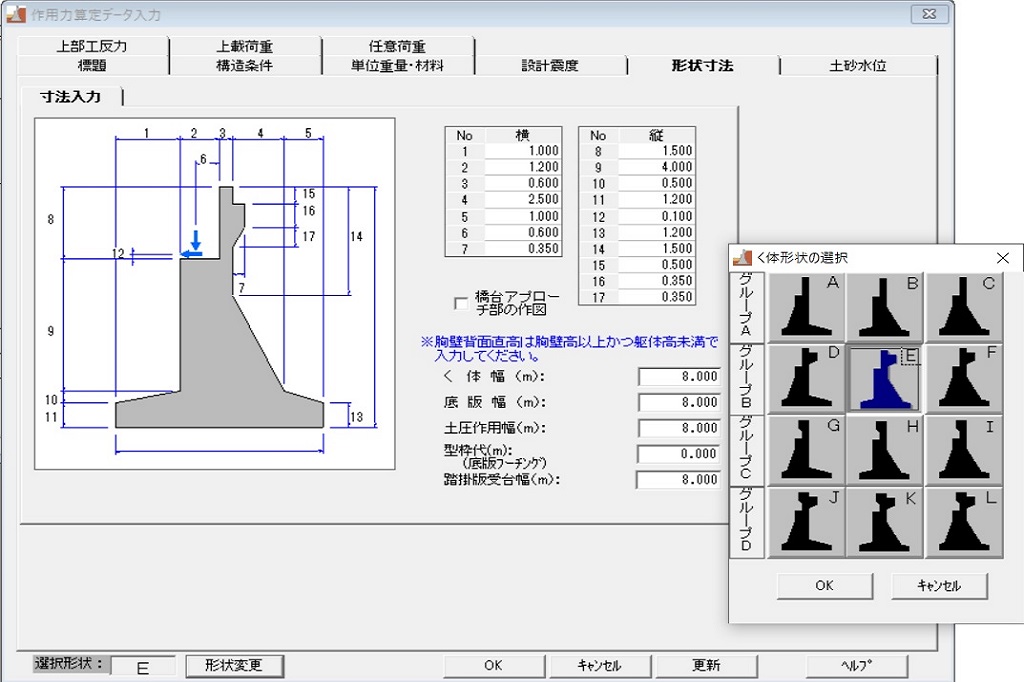Select abutment shape D thumbnail
Viewport: 1024px width, 682px height.
tap(806, 378)
